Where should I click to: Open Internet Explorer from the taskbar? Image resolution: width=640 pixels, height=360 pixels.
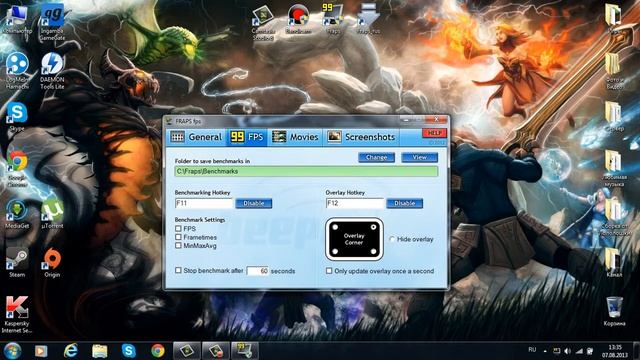coord(71,351)
